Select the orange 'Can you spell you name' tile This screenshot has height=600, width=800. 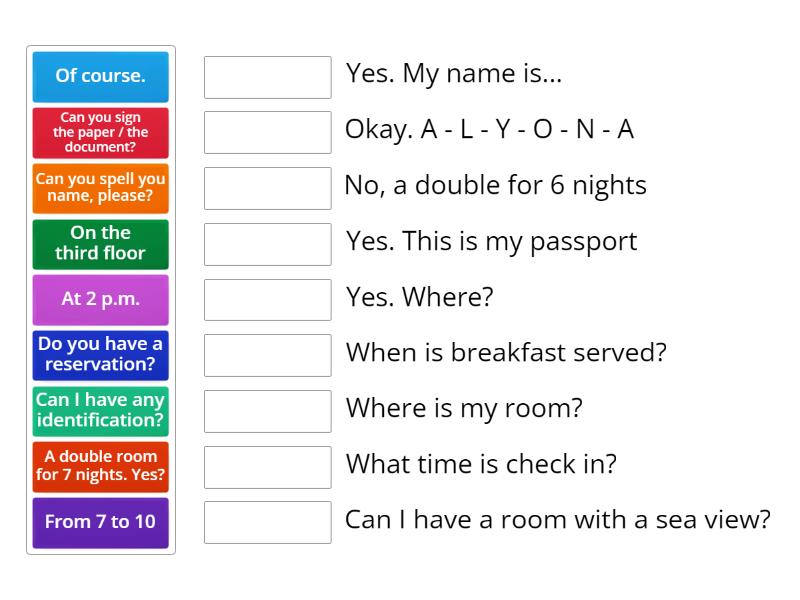(100, 188)
